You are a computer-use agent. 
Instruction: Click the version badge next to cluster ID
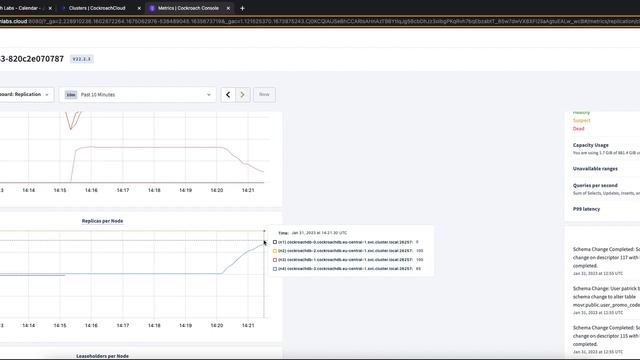pos(82,59)
